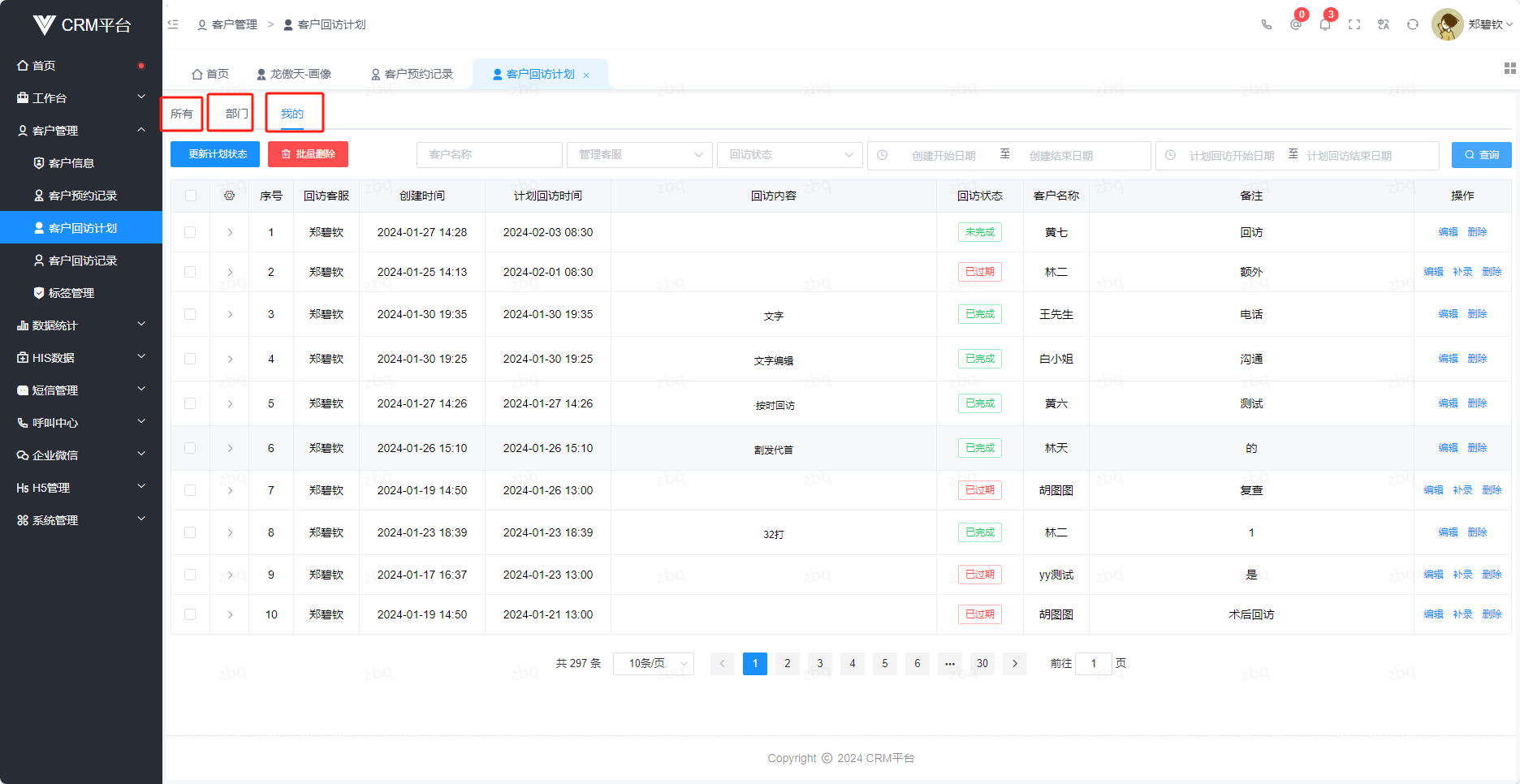The height and width of the screenshot is (784, 1520).
Task: Click the 已过期 status tag of yy测试
Action: point(980,575)
